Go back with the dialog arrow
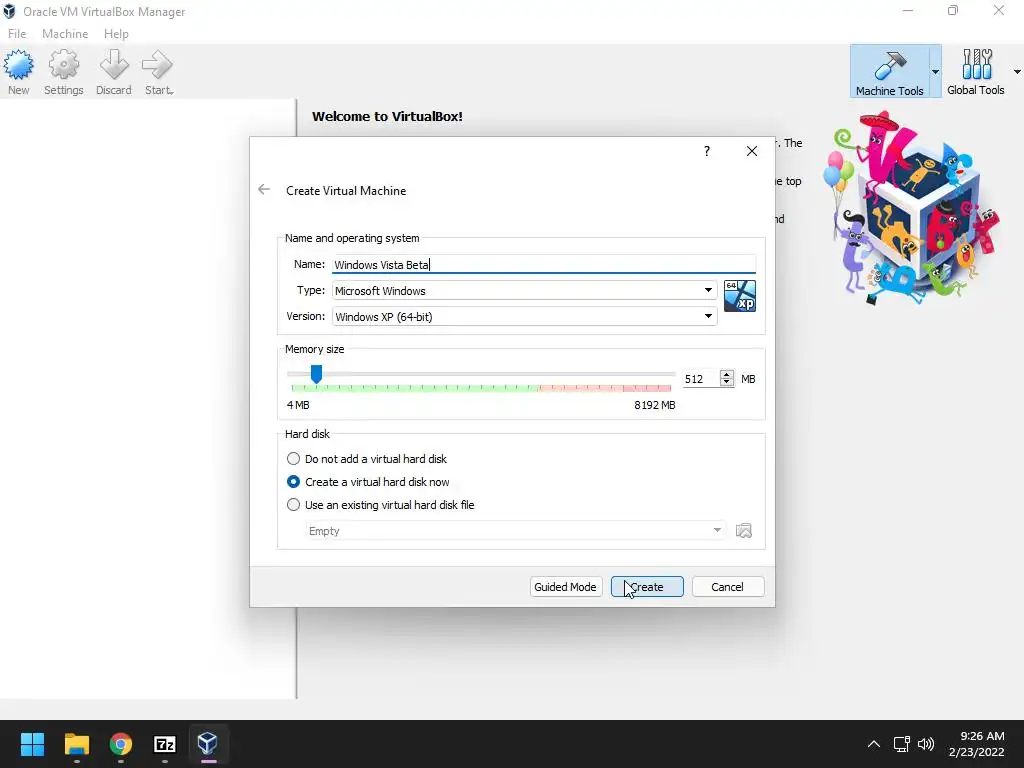 tap(264, 189)
